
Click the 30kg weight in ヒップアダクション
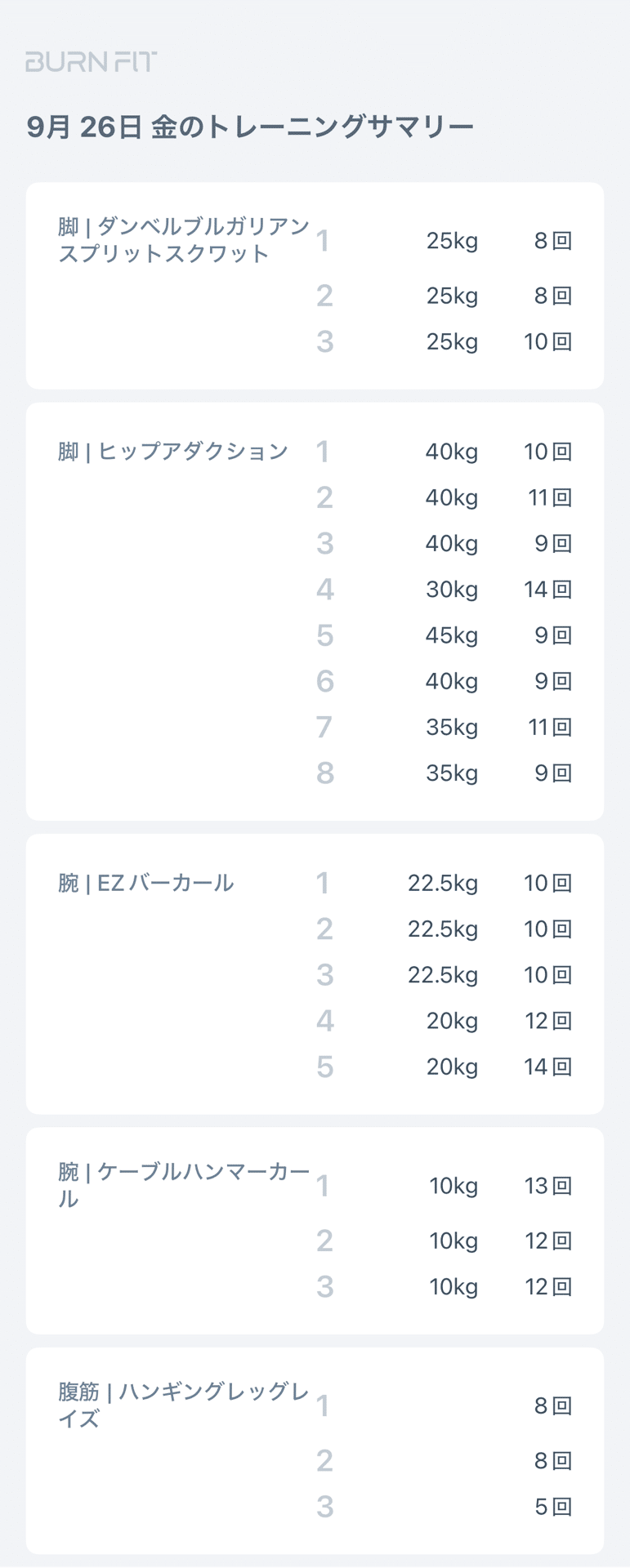click(451, 590)
